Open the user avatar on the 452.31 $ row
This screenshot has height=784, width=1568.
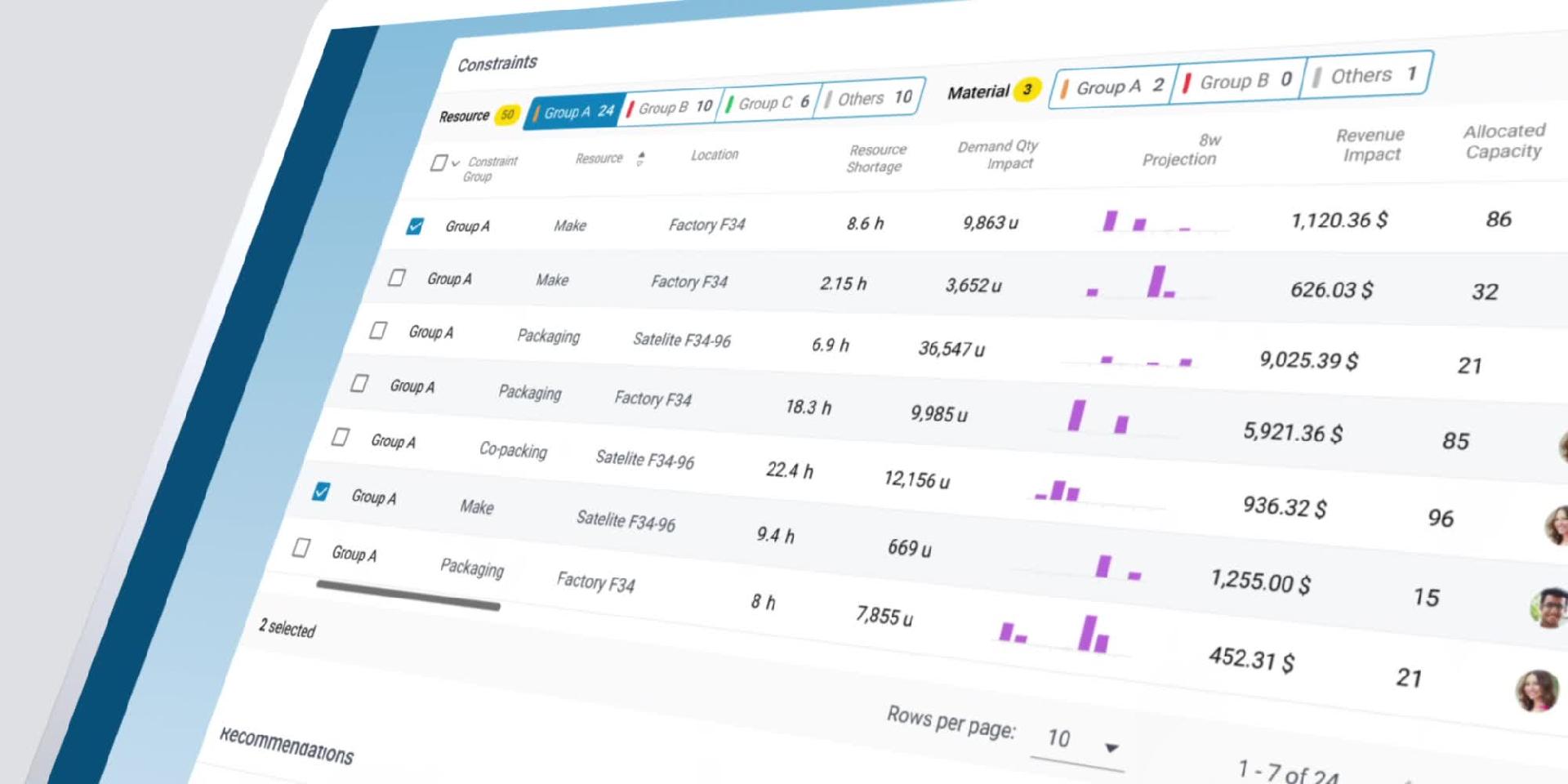1538,690
